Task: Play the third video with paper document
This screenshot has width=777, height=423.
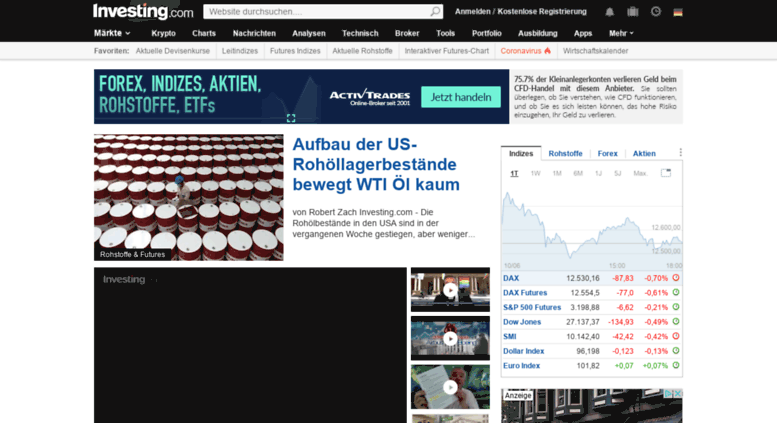Action: click(x=450, y=387)
